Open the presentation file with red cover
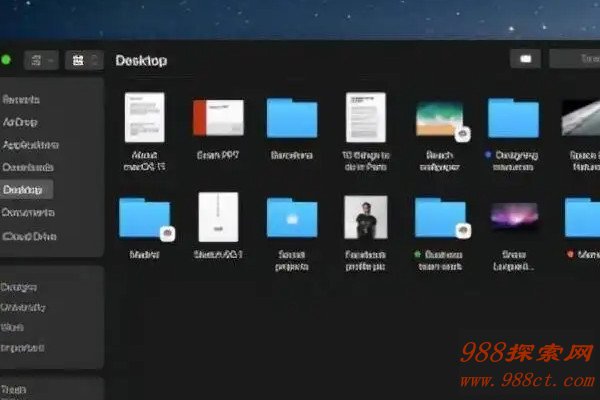Viewport: 600px width, 400px height. tap(218, 119)
